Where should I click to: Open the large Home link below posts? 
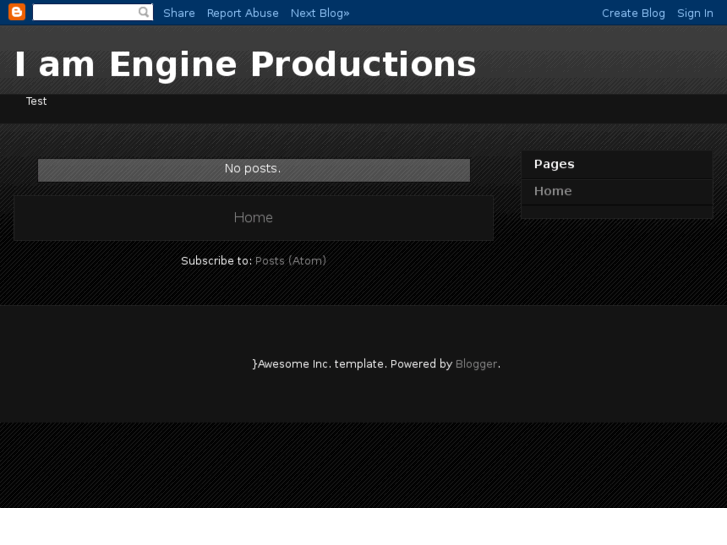click(x=253, y=218)
